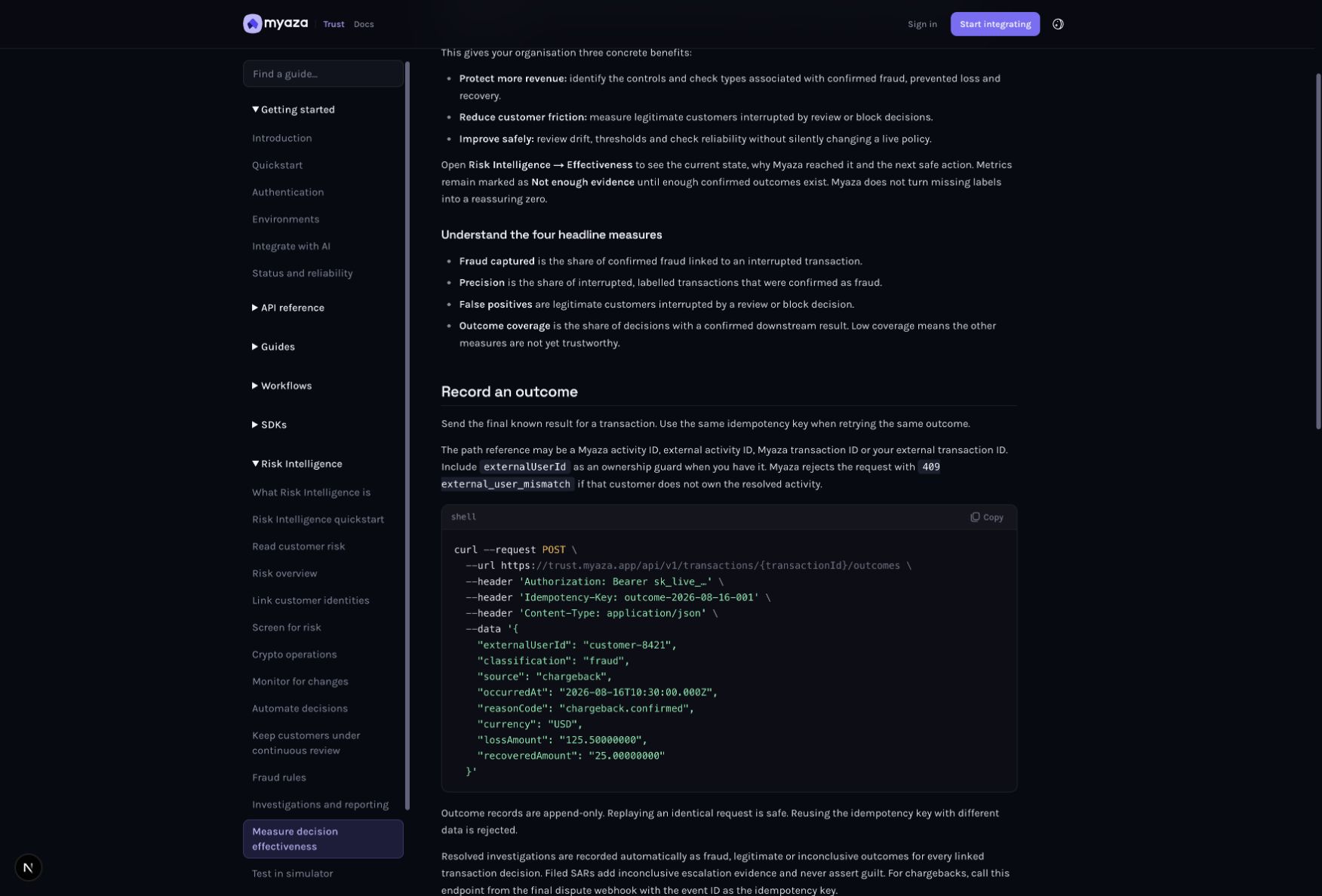Click the externalUserId inline code
The height and width of the screenshot is (896, 1322).
(524, 468)
